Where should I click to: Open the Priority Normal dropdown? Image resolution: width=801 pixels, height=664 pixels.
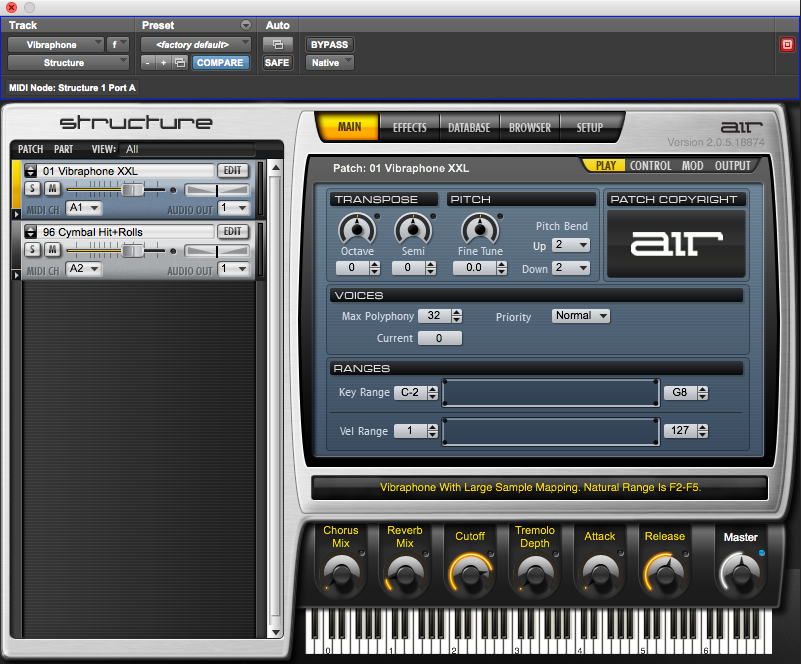pos(581,316)
